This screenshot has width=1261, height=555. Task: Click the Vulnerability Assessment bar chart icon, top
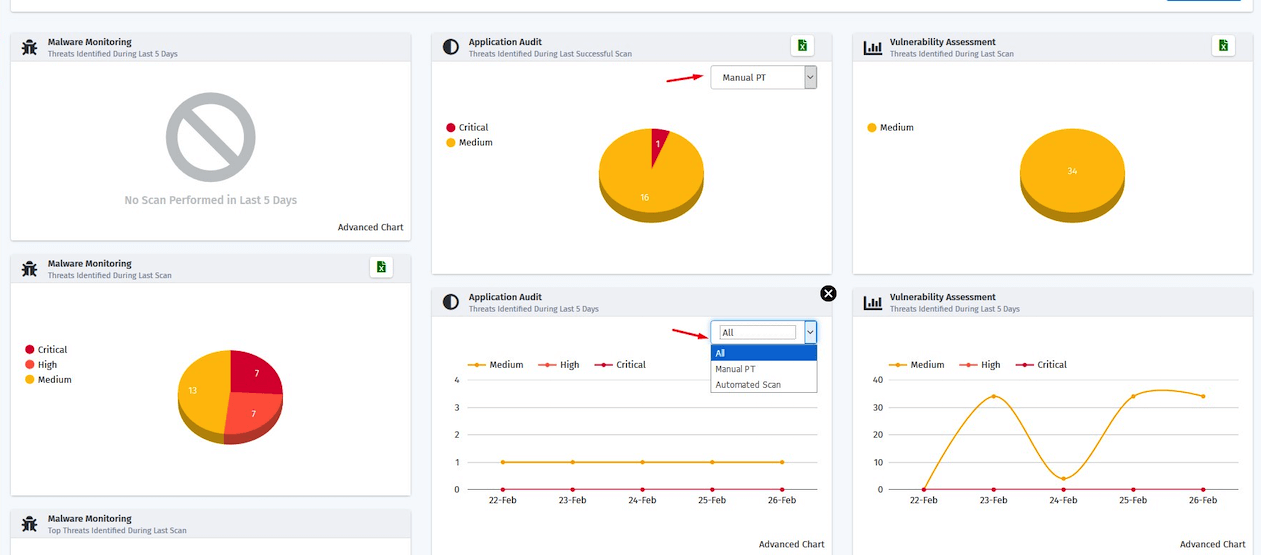point(872,47)
